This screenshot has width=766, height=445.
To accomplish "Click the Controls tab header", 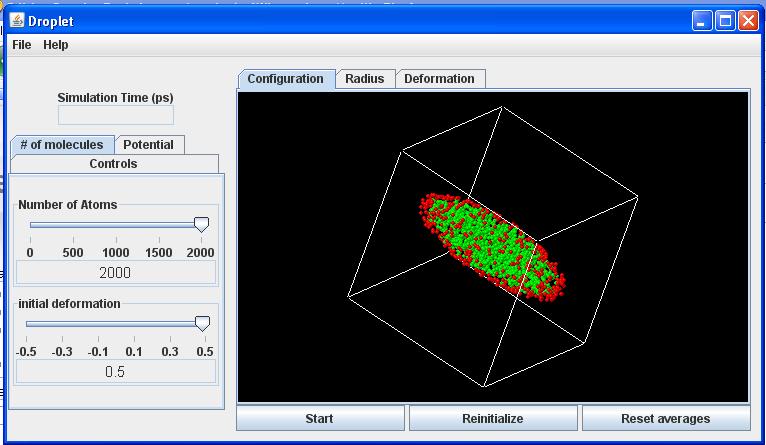I will pos(113,164).
